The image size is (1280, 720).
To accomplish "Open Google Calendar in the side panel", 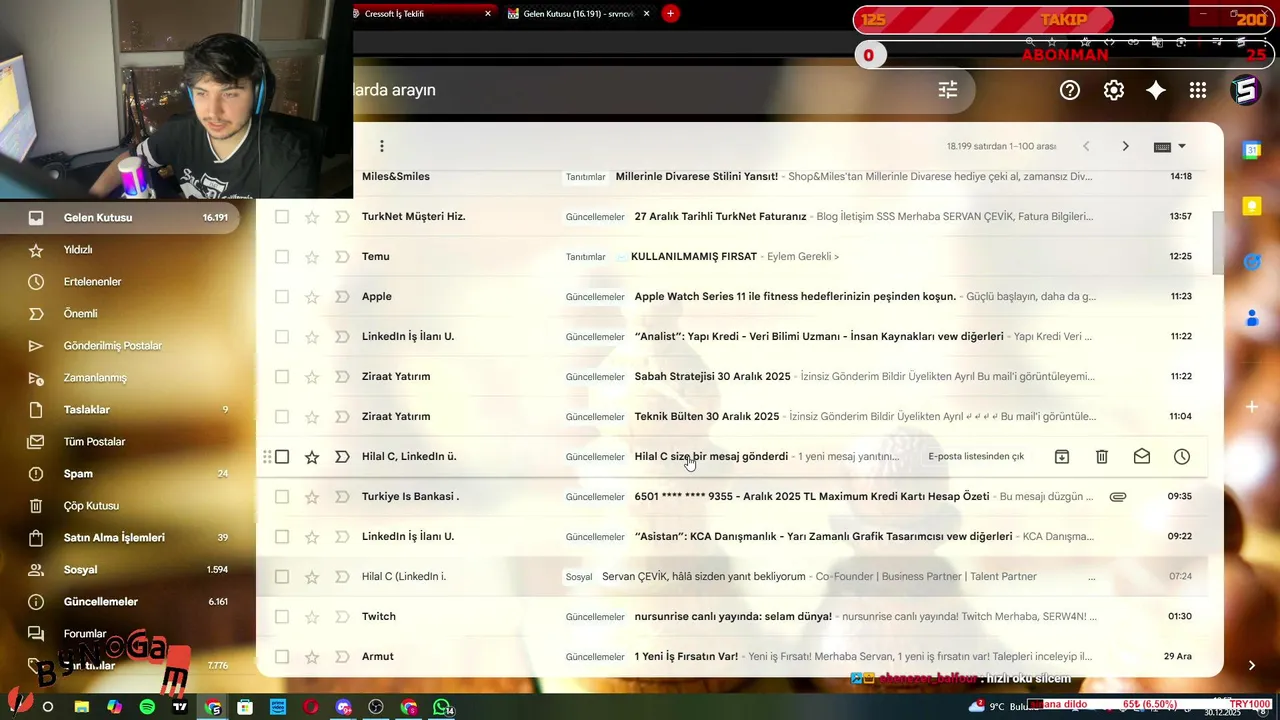I will point(1251,150).
